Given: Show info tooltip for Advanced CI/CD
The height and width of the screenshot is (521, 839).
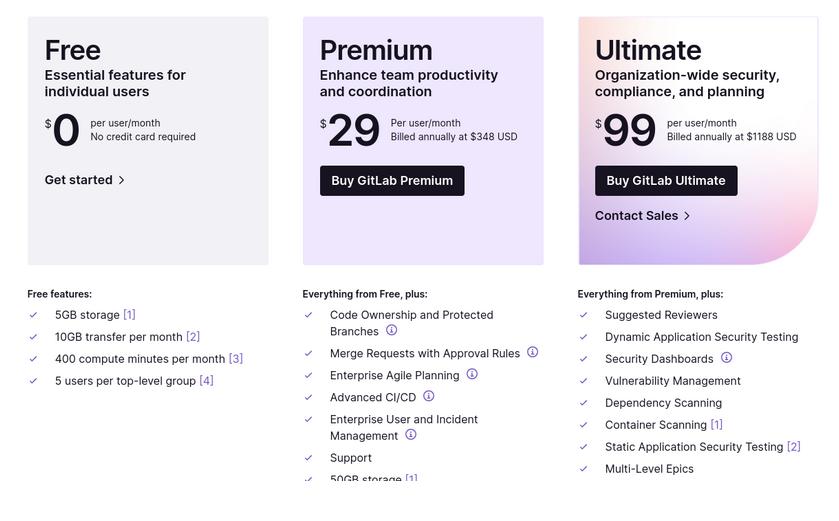Looking at the screenshot, I should tap(429, 396).
